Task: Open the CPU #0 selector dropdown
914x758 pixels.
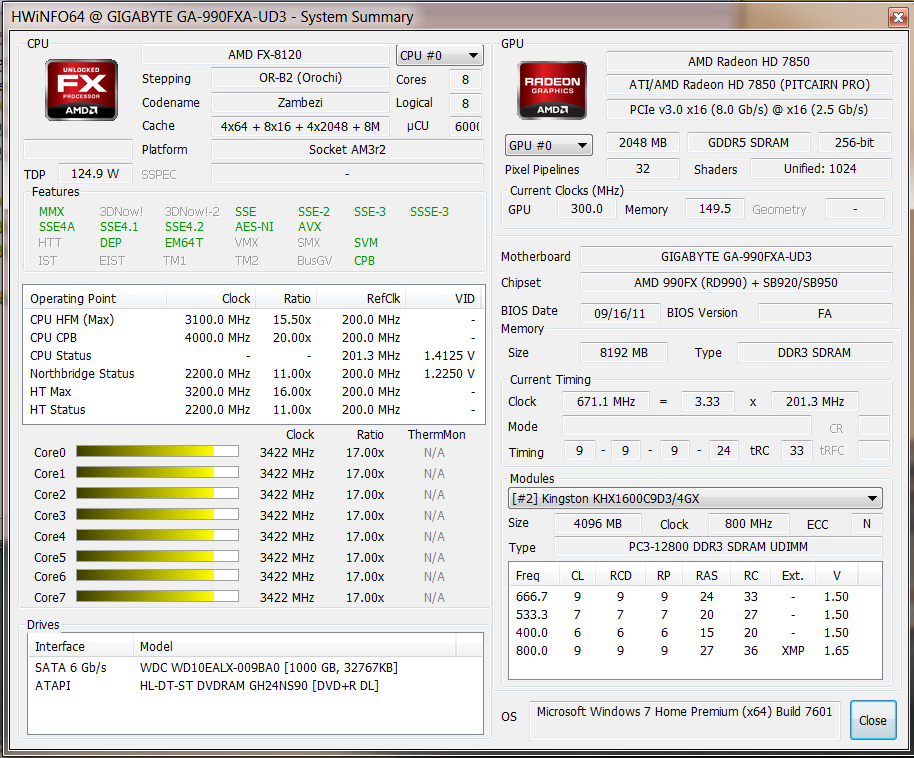Action: coord(440,55)
